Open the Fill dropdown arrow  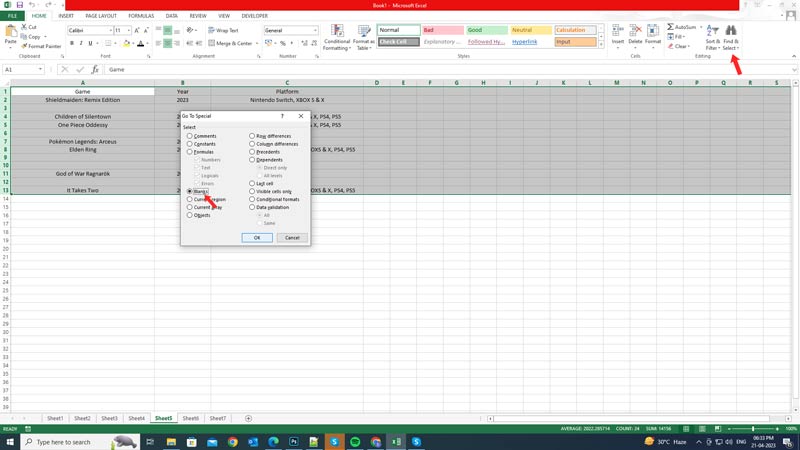(684, 37)
